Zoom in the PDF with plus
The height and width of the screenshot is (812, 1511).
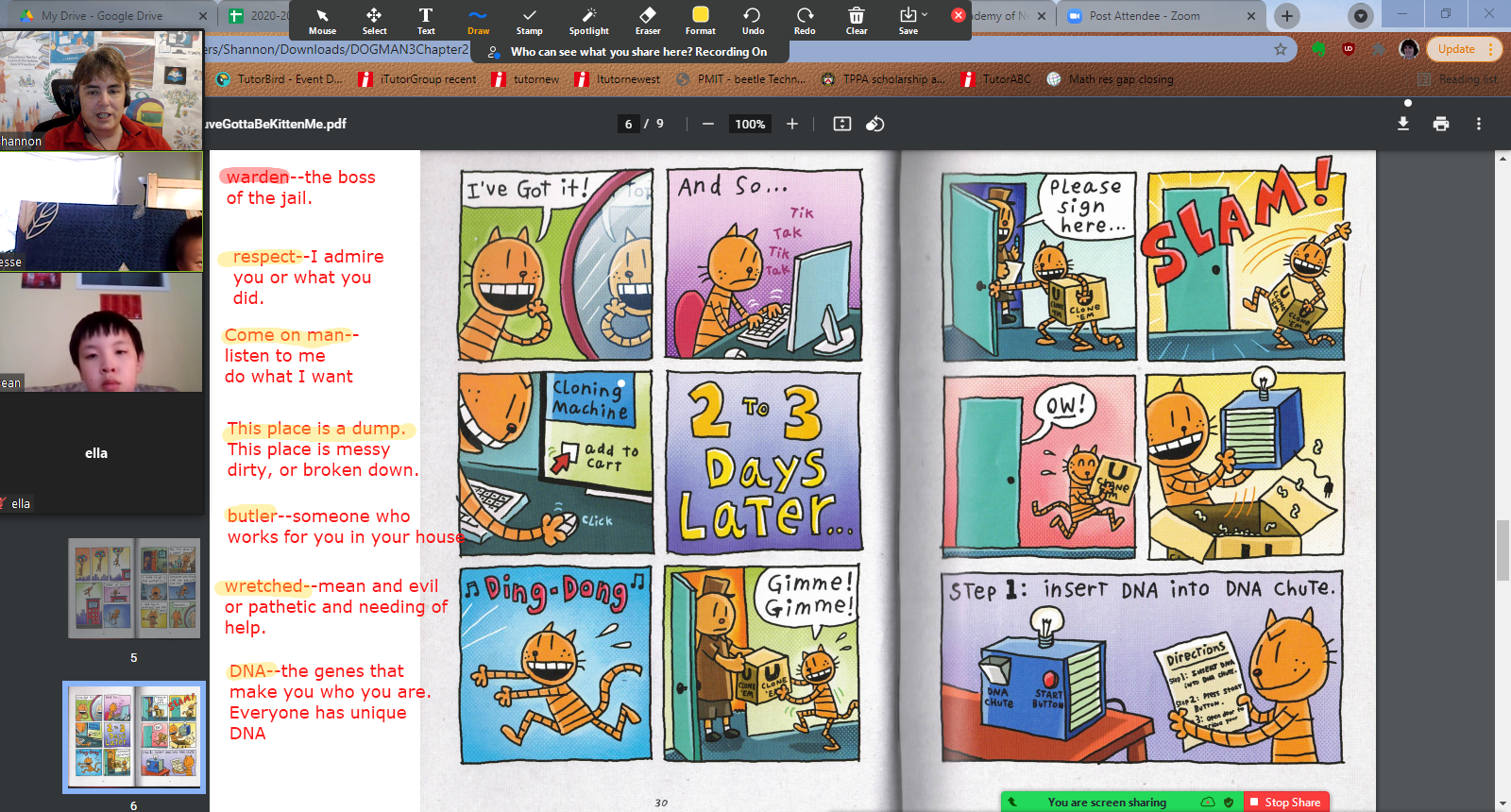coord(792,124)
